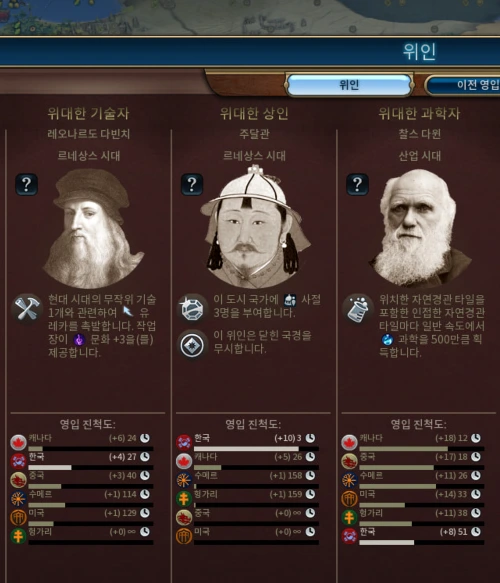Click the 위대한 상인 heading
The height and width of the screenshot is (583, 500).
tap(254, 113)
